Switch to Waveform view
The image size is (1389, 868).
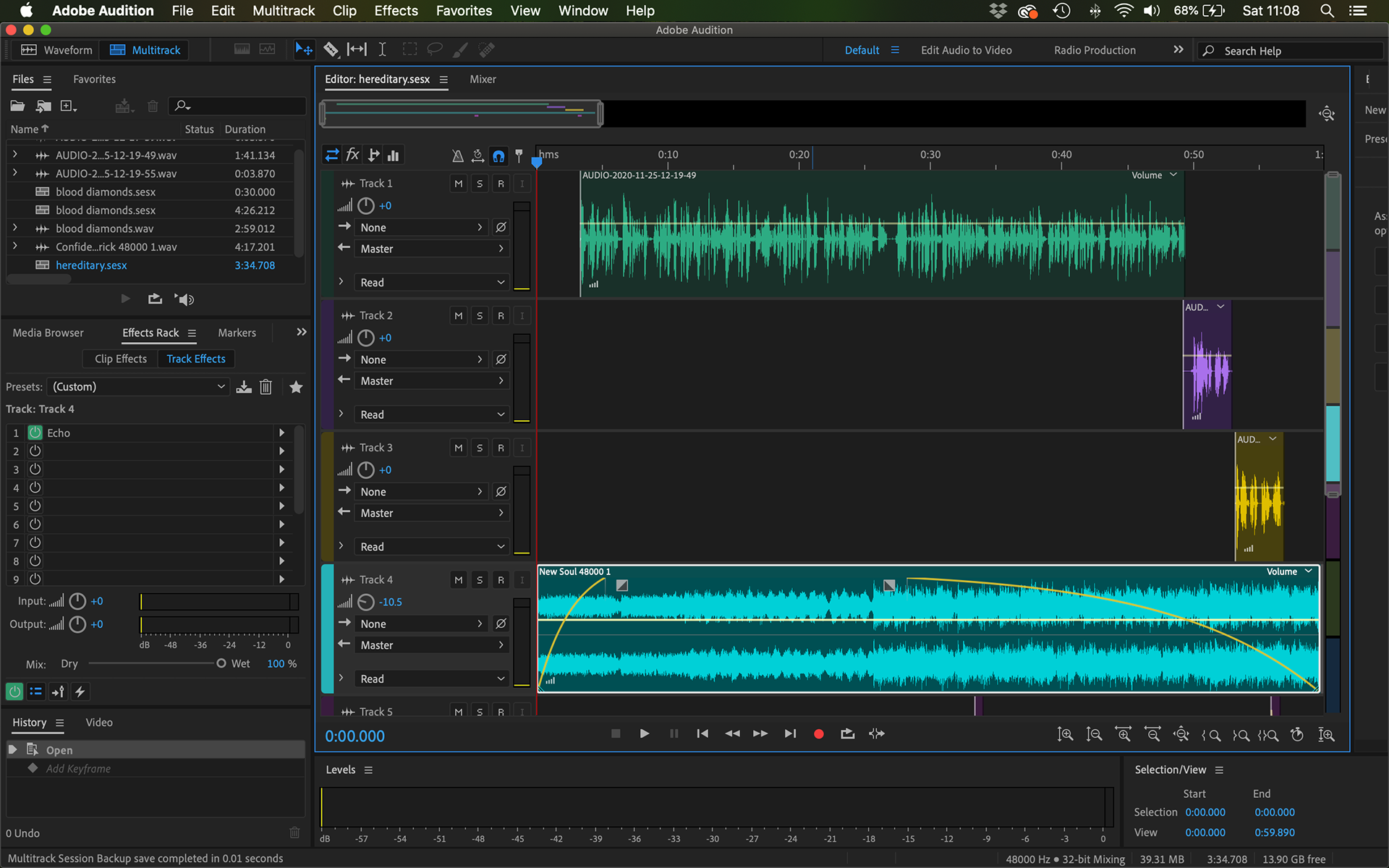(57, 50)
